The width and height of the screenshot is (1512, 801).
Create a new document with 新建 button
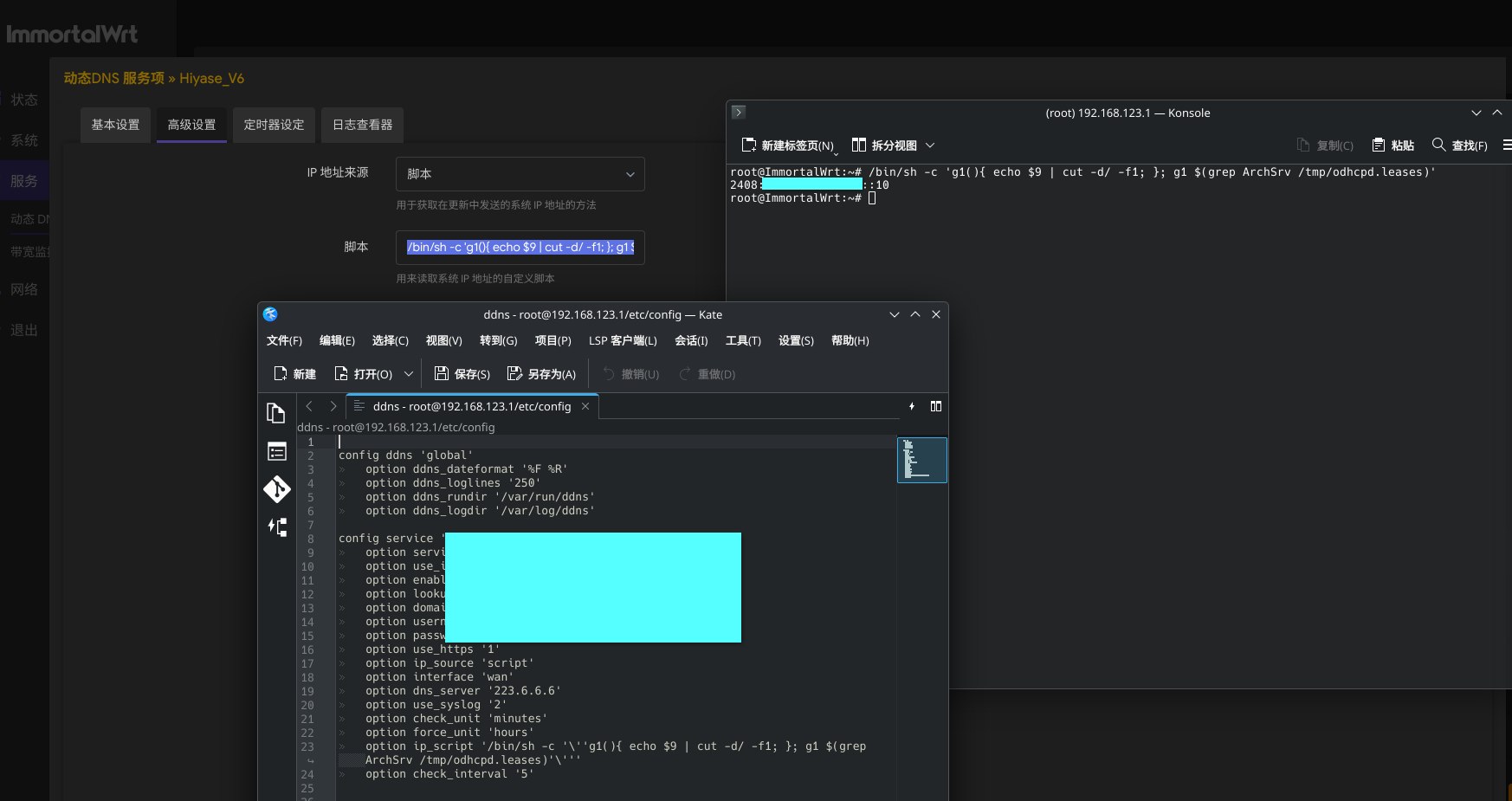pyautogui.click(x=294, y=374)
